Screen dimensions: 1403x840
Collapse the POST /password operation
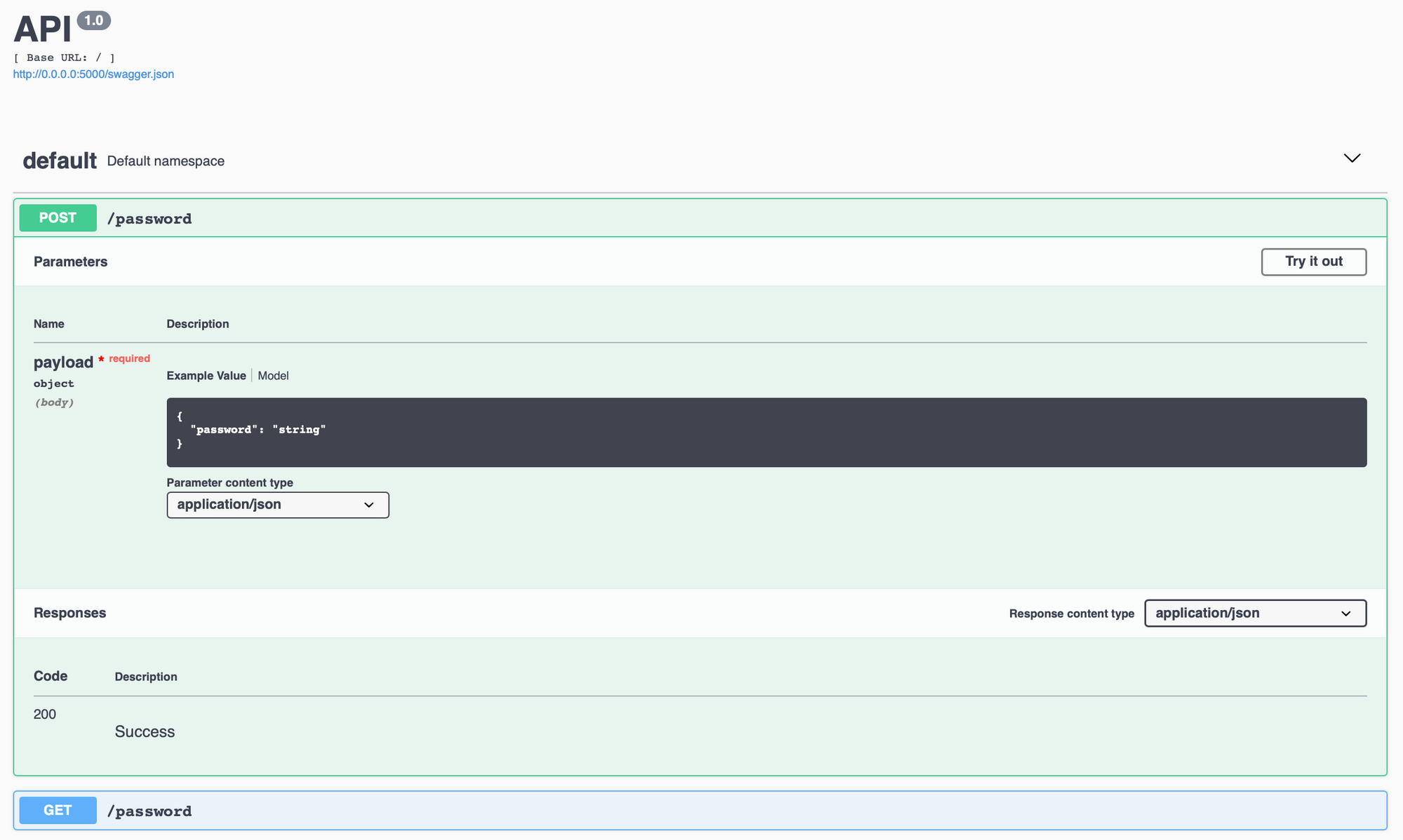pos(700,218)
